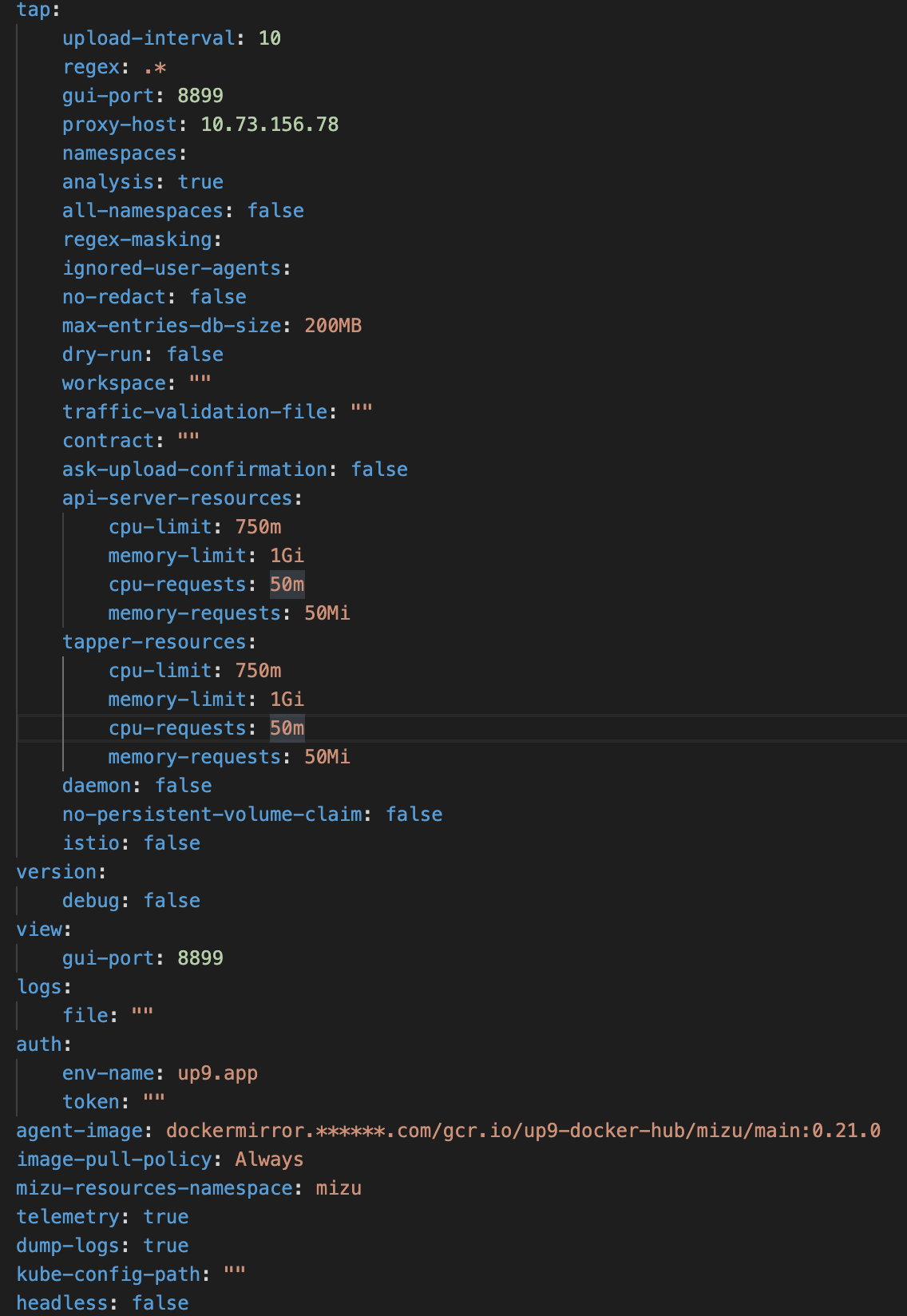Click the 'namespaces' key
Viewport: 907px width, 1316px height.
click(120, 153)
